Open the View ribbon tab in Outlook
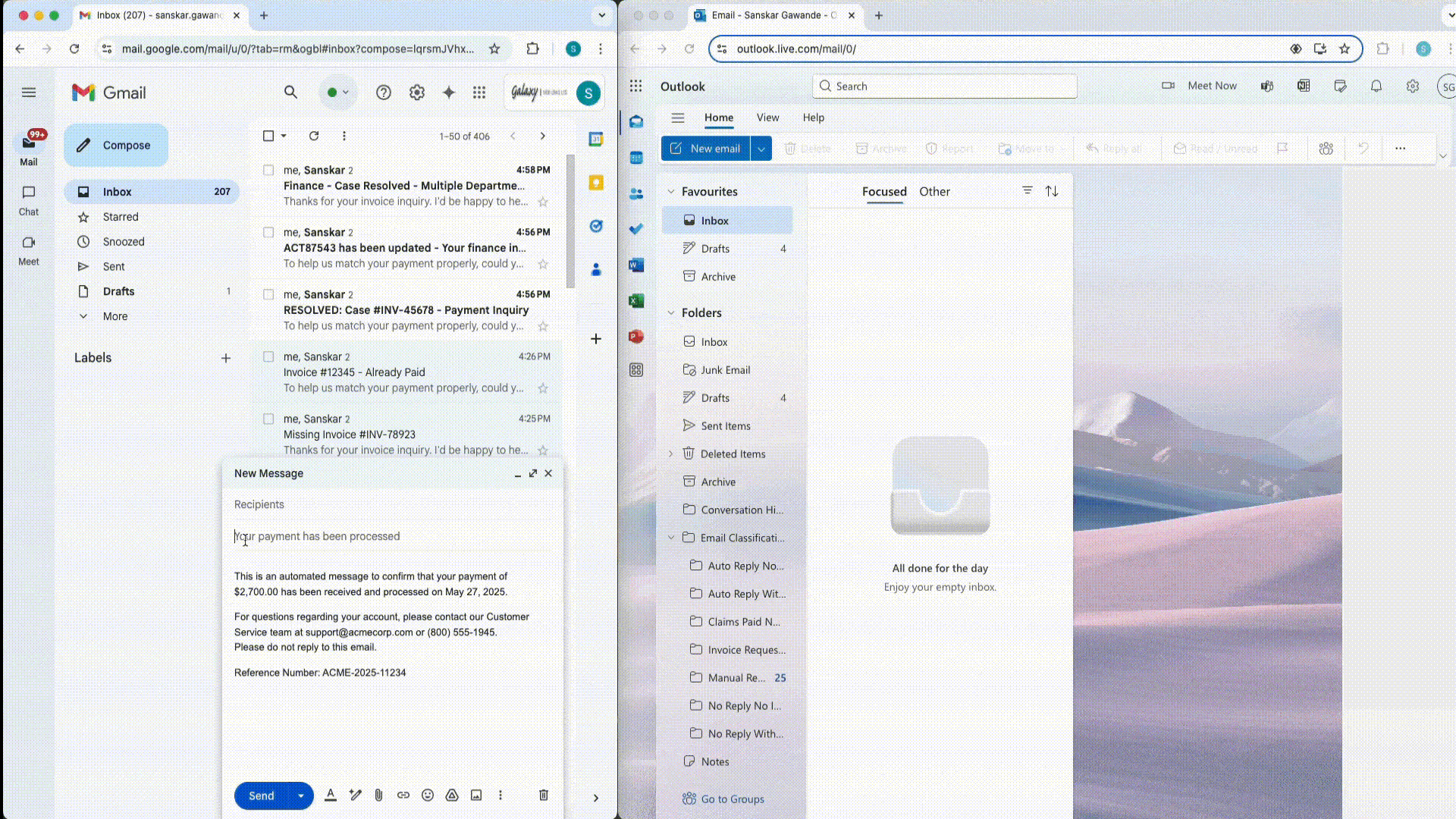 [767, 118]
